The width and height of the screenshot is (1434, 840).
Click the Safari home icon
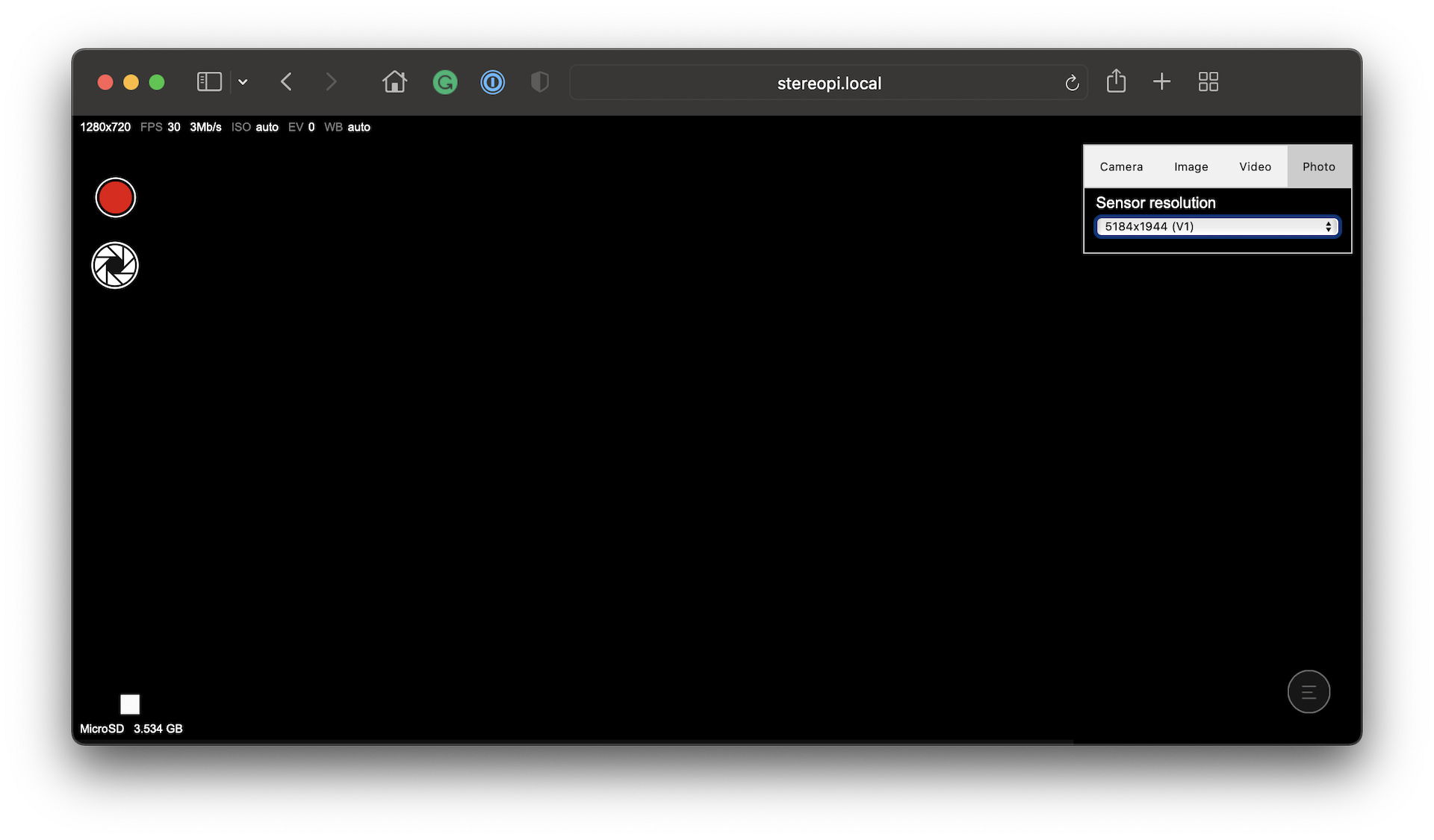pos(394,82)
